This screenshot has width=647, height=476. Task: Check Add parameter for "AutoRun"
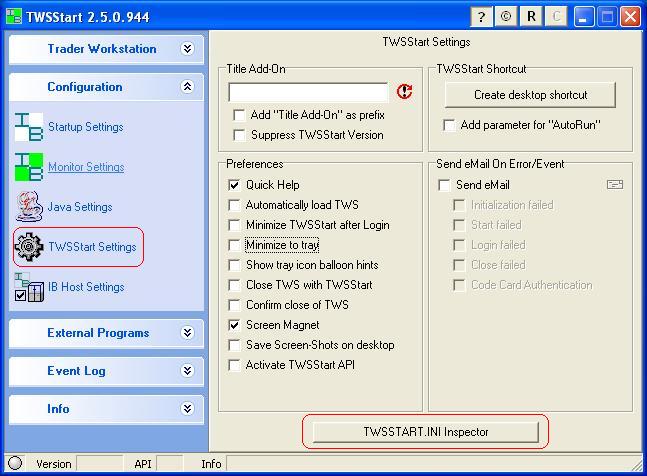[449, 125]
